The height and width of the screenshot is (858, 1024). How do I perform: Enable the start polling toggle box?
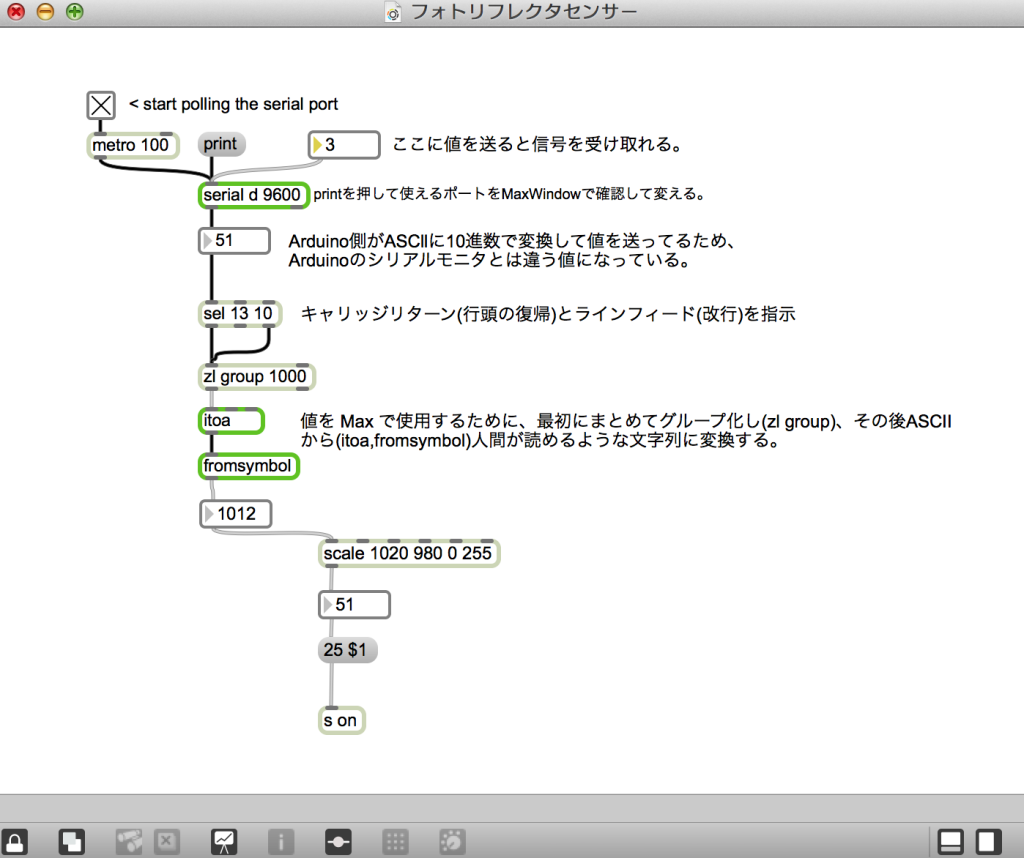pyautogui.click(x=100, y=104)
